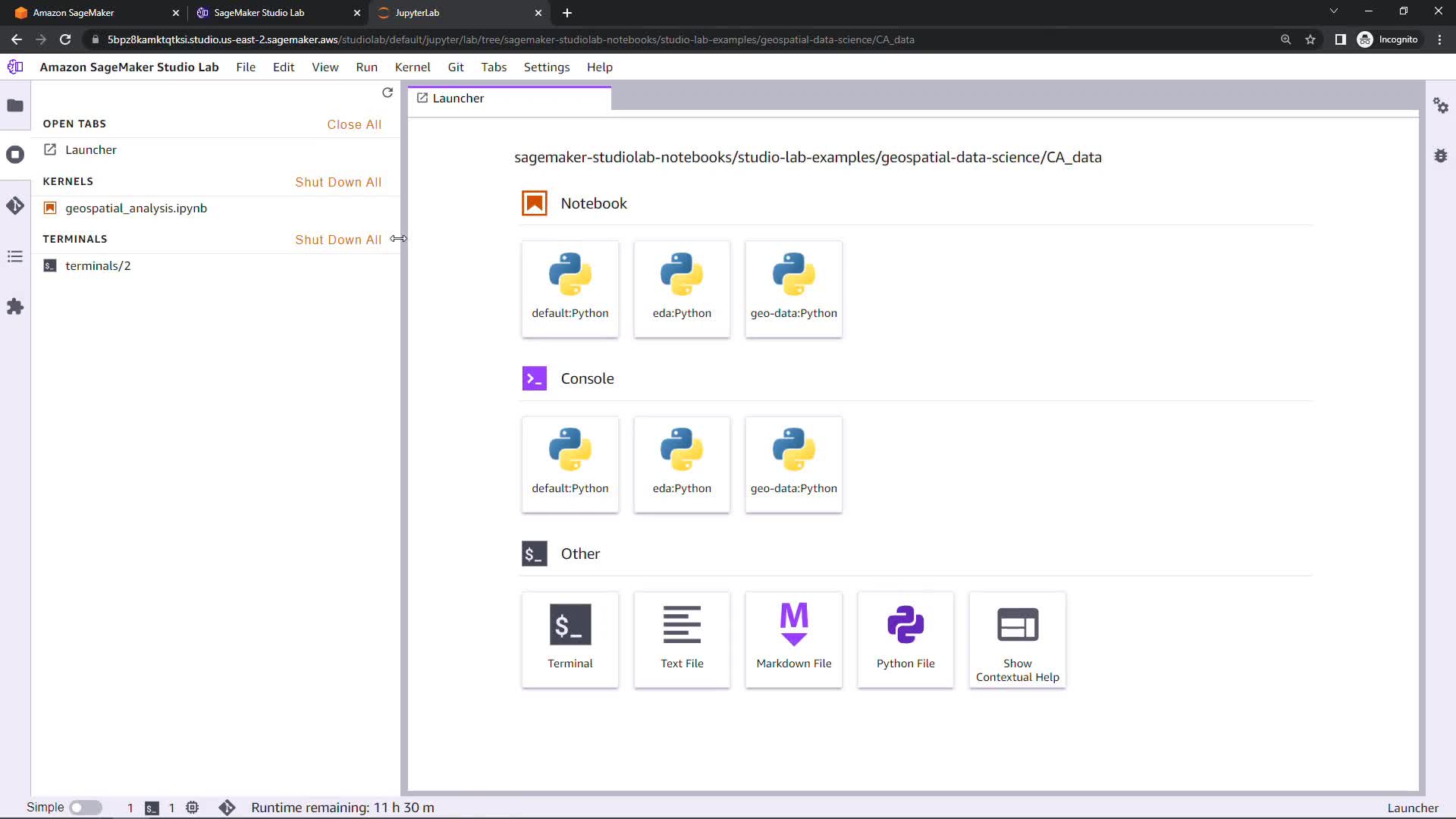Shut Down All kernels
The width and height of the screenshot is (1456, 819).
pos(338,182)
